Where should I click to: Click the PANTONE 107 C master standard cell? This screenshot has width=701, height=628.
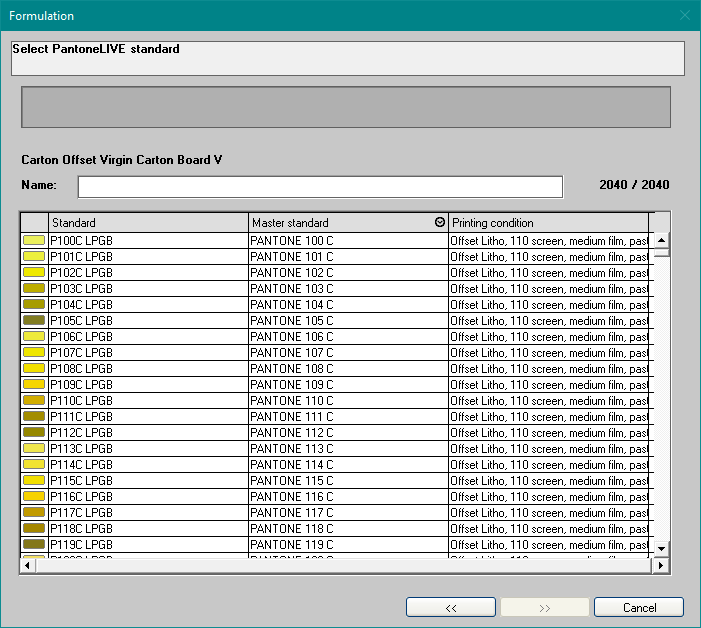click(x=348, y=353)
